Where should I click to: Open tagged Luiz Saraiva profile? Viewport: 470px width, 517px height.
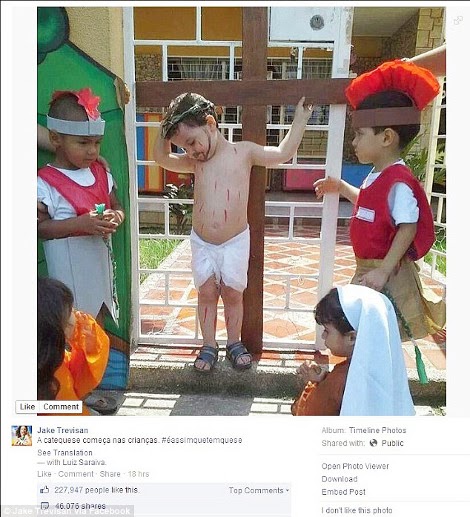[84, 462]
